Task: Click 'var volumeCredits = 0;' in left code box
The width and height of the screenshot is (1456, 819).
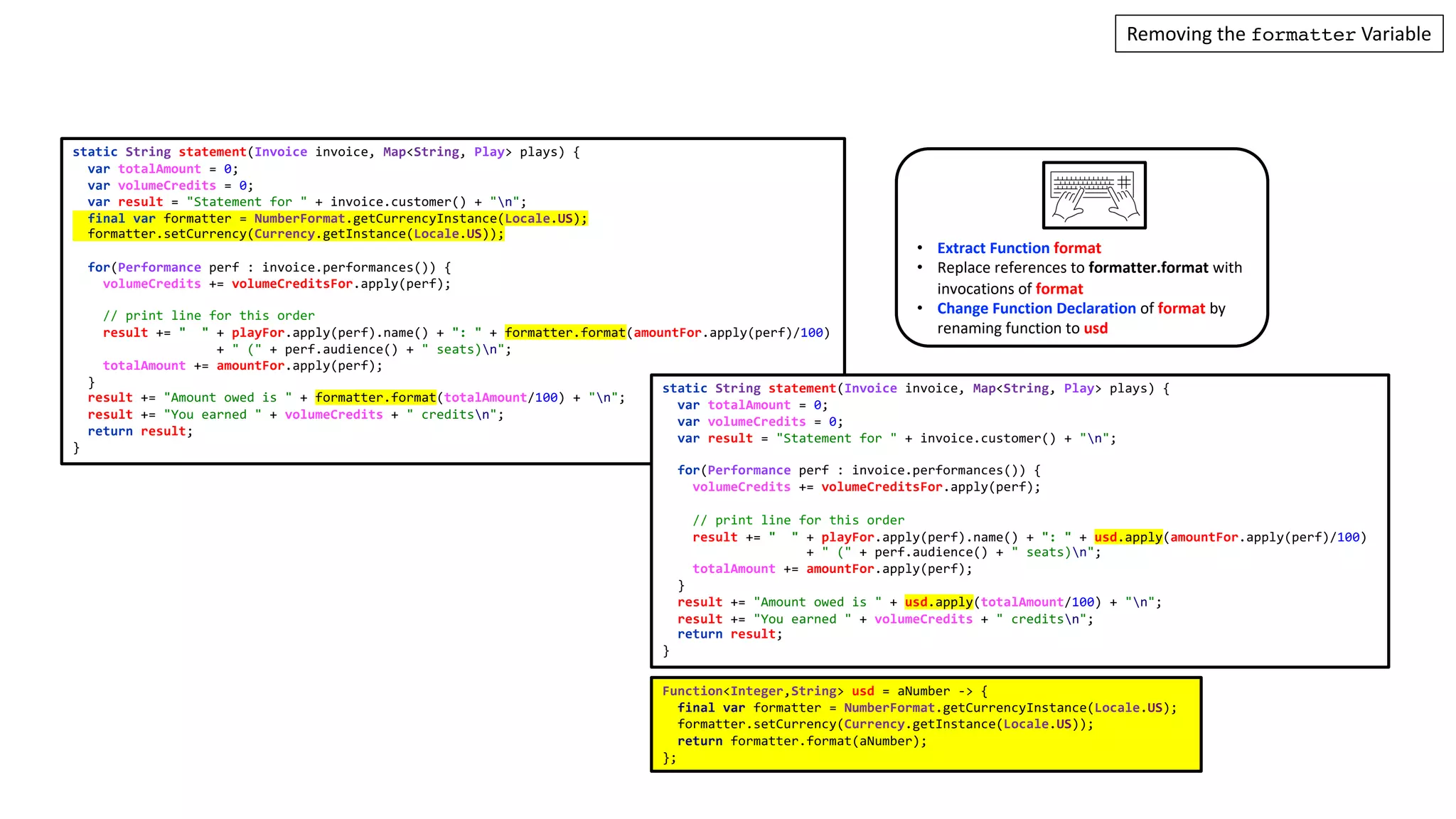Action: (170, 186)
